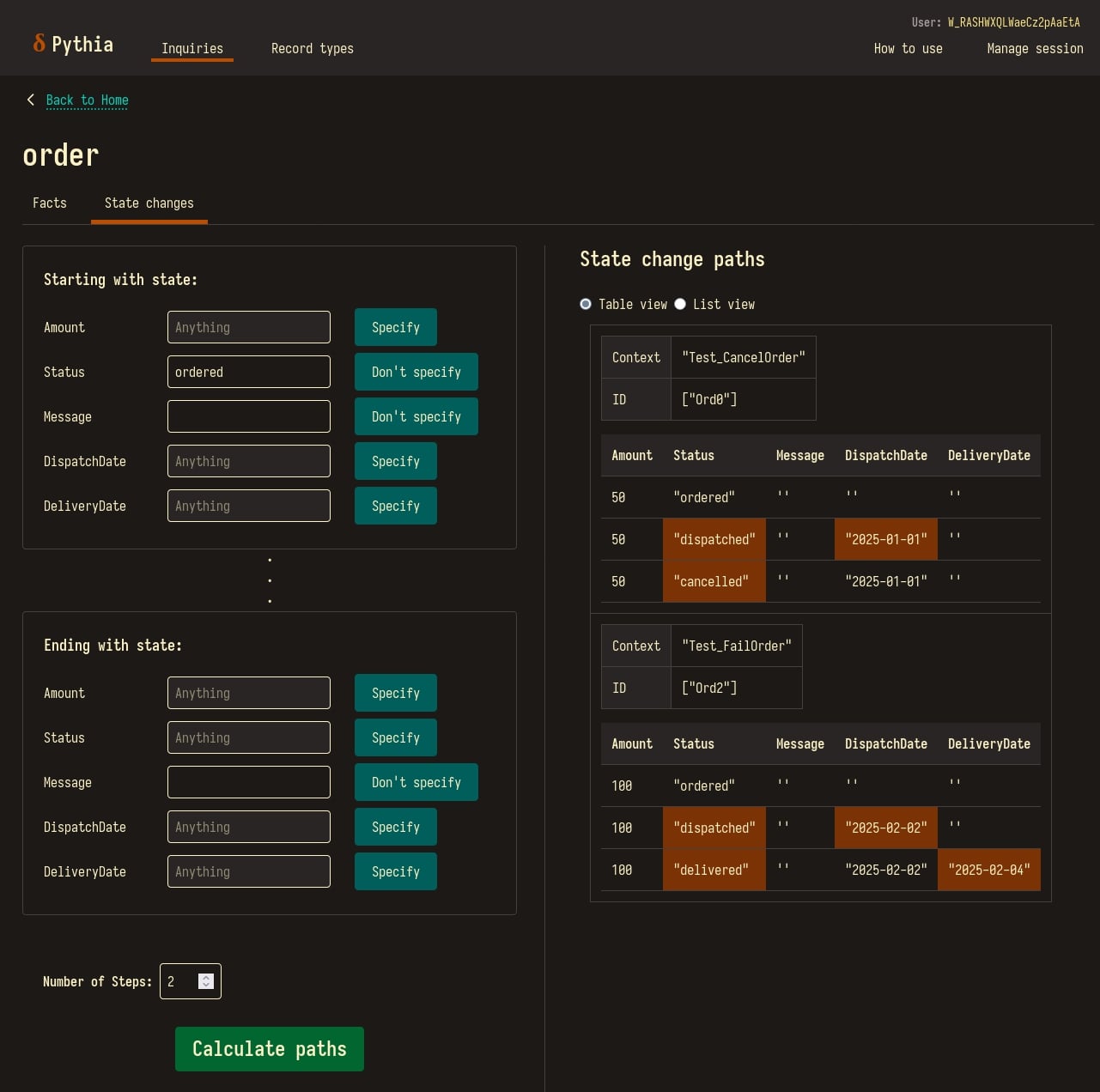Open the Inquiries tab
The image size is (1100, 1092).
coord(192,49)
